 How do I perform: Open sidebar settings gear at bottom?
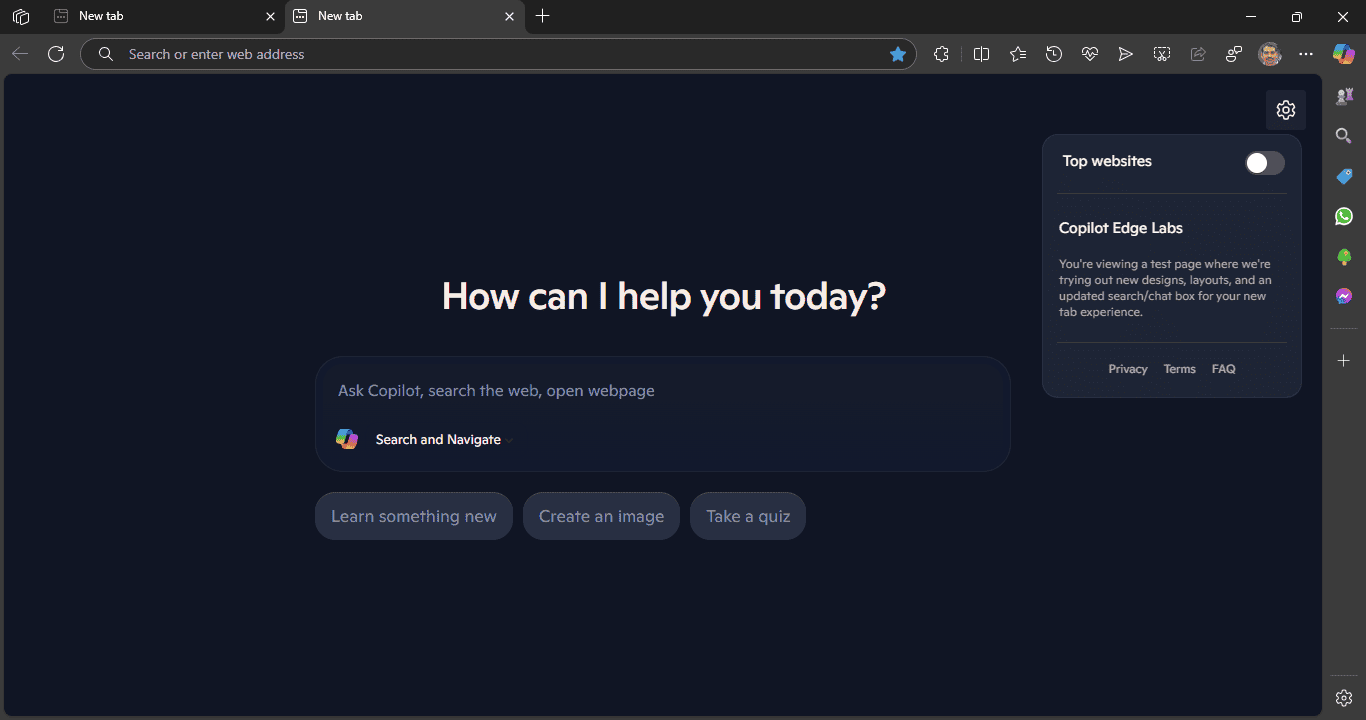click(x=1344, y=698)
